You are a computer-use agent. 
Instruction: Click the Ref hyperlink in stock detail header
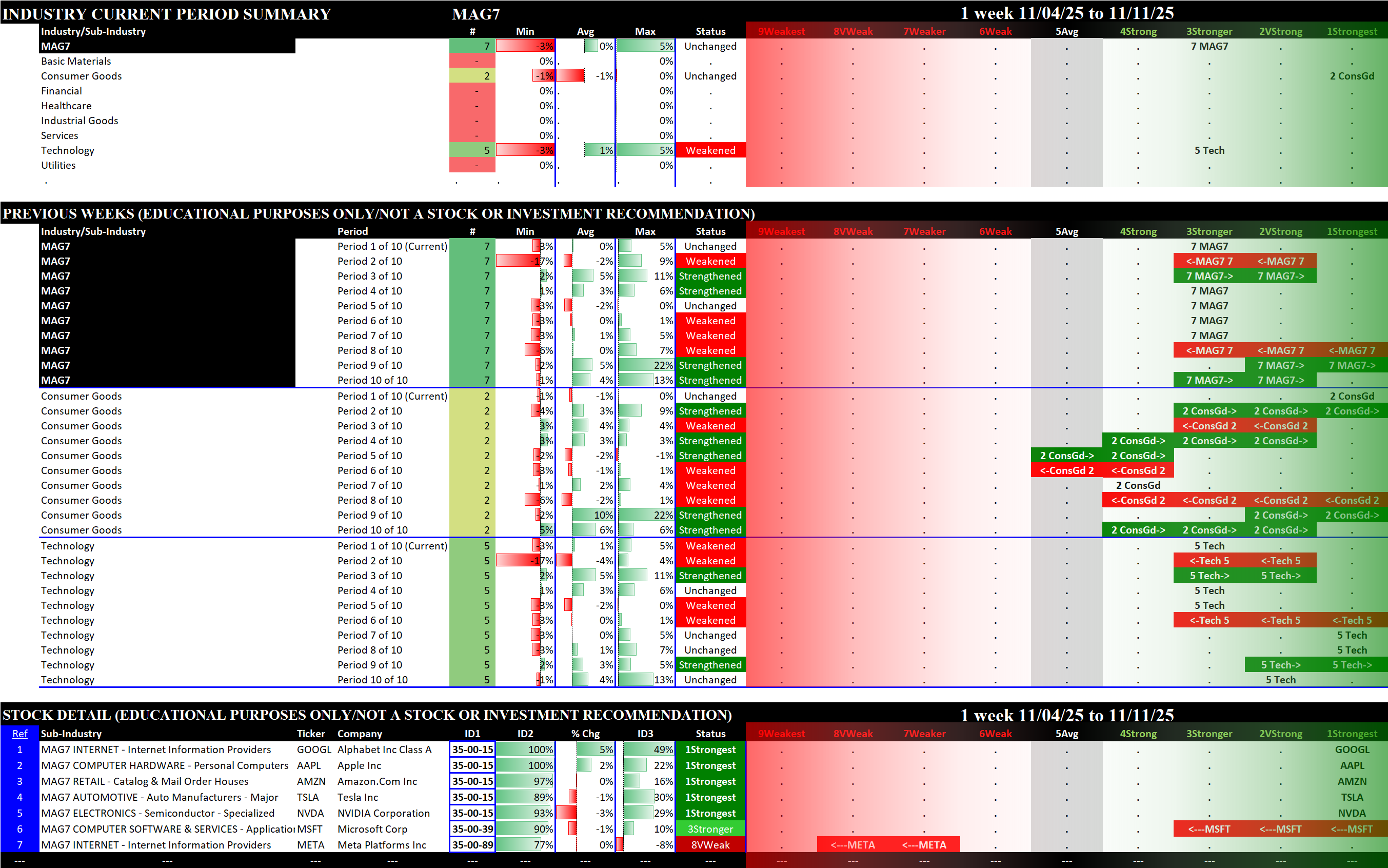[19, 734]
